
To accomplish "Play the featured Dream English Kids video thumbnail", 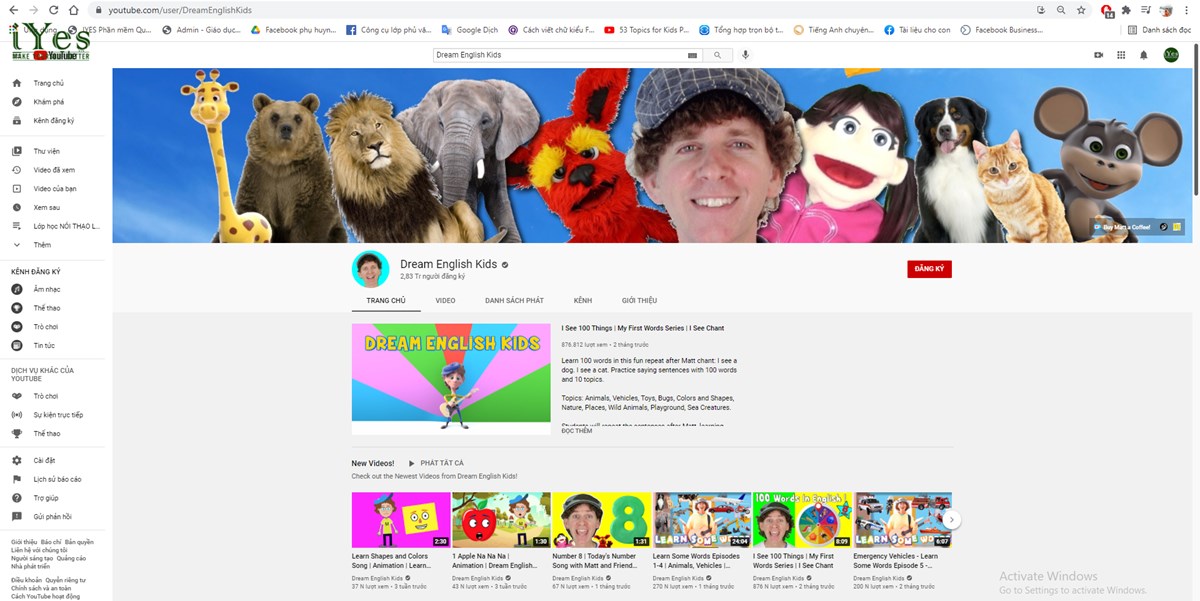I will tap(451, 379).
